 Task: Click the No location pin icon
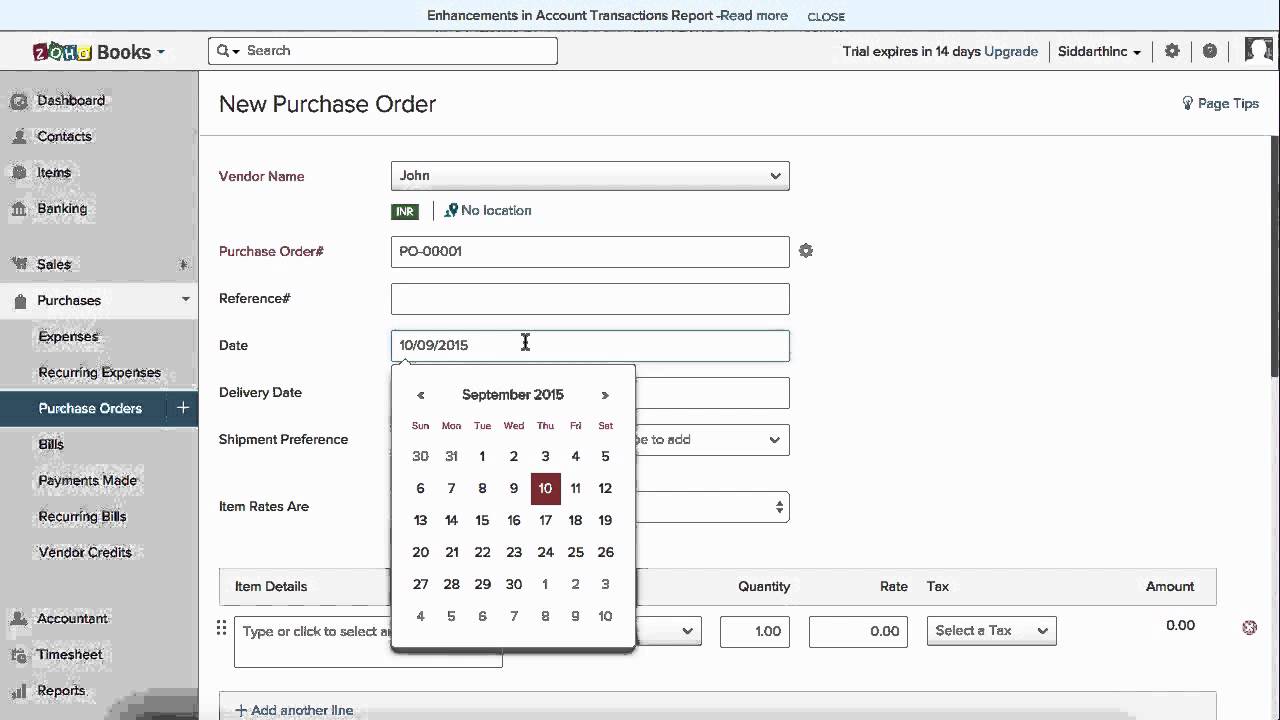(451, 210)
